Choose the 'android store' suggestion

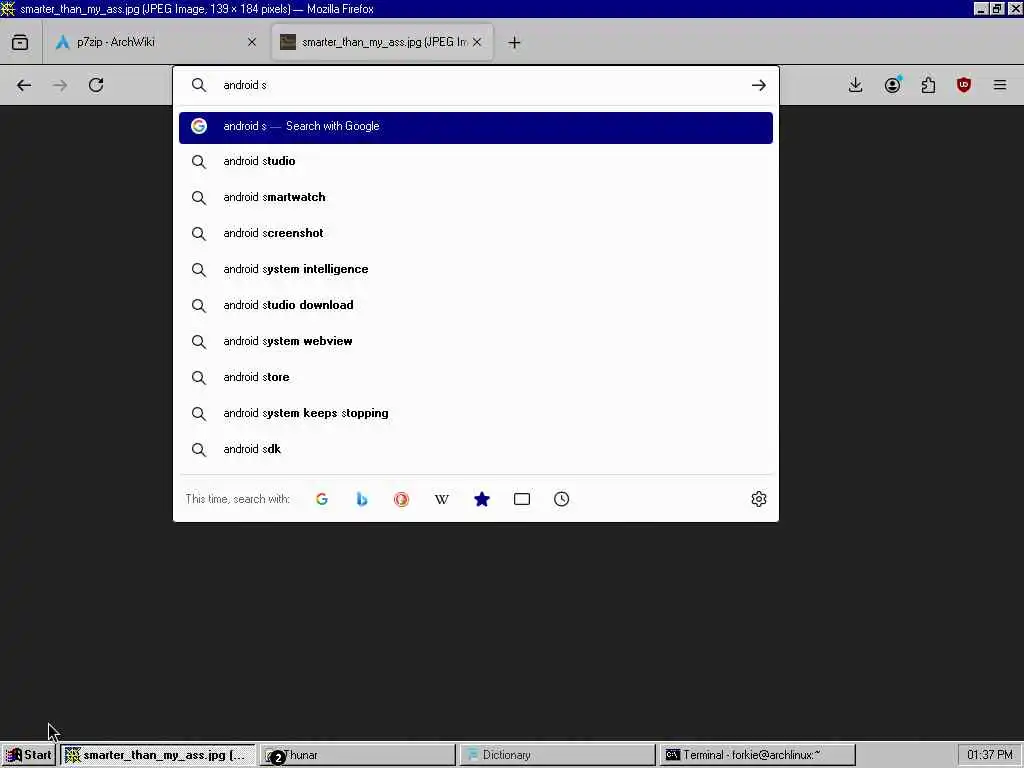click(x=475, y=377)
